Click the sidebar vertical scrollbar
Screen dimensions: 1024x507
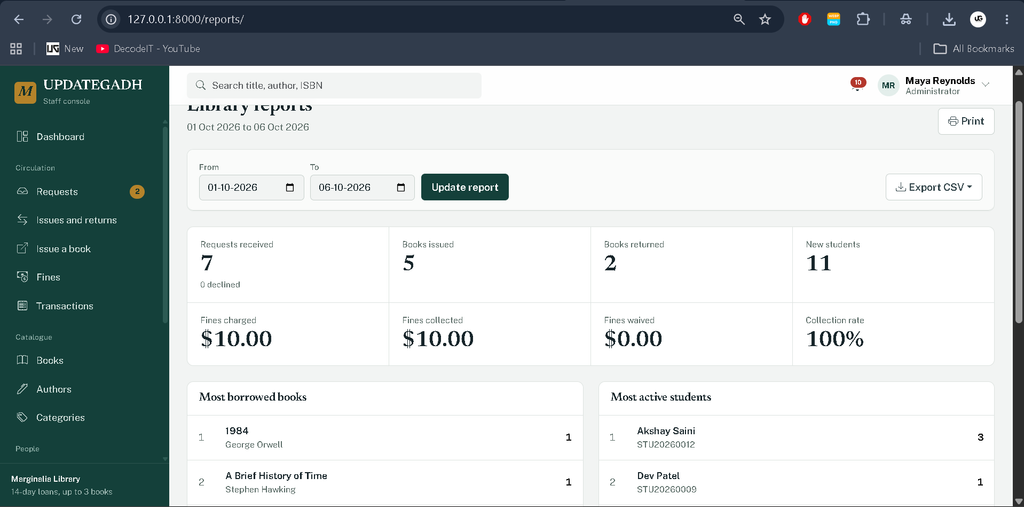coord(165,225)
